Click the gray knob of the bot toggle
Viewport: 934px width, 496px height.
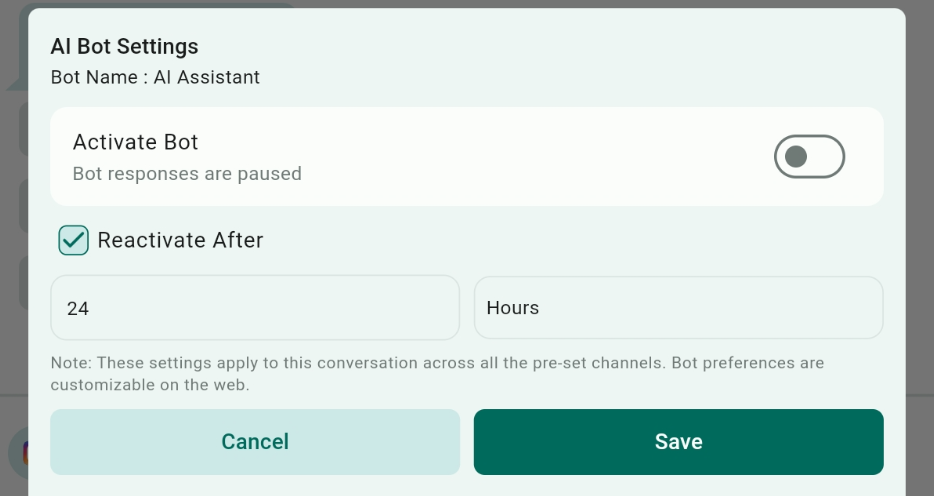pos(796,157)
